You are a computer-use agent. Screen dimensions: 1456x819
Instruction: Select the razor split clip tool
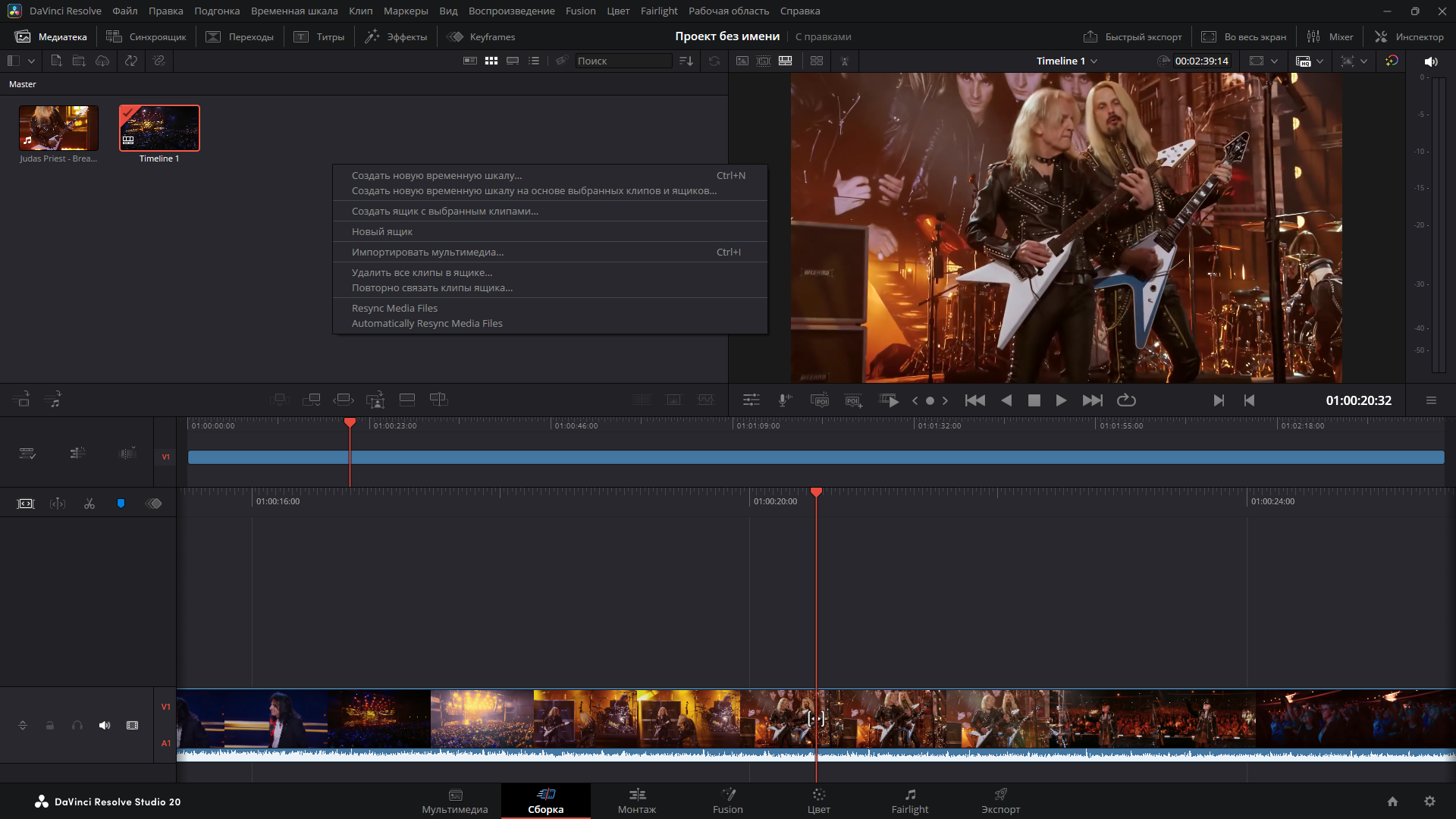pos(89,504)
